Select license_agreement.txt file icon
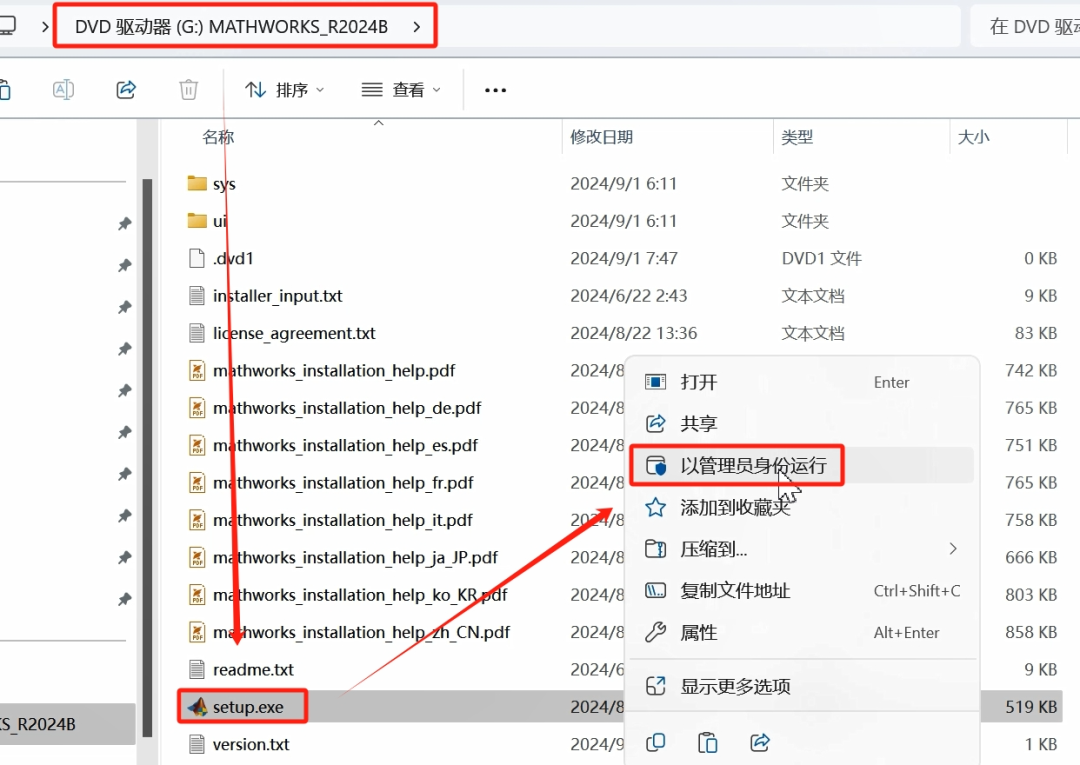Screen dimensions: 1080x765 click(x=197, y=333)
